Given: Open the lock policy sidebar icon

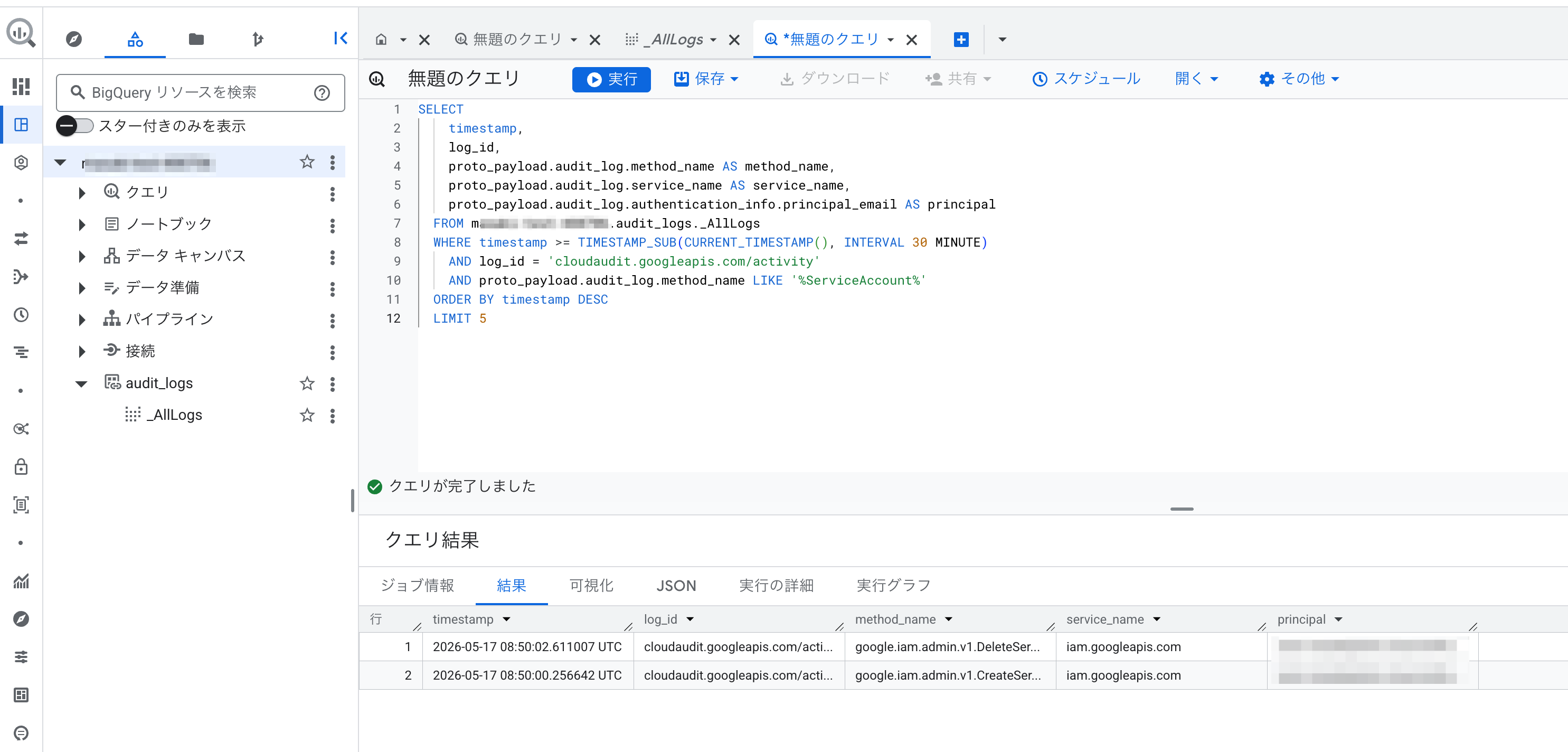Looking at the screenshot, I should point(21,467).
